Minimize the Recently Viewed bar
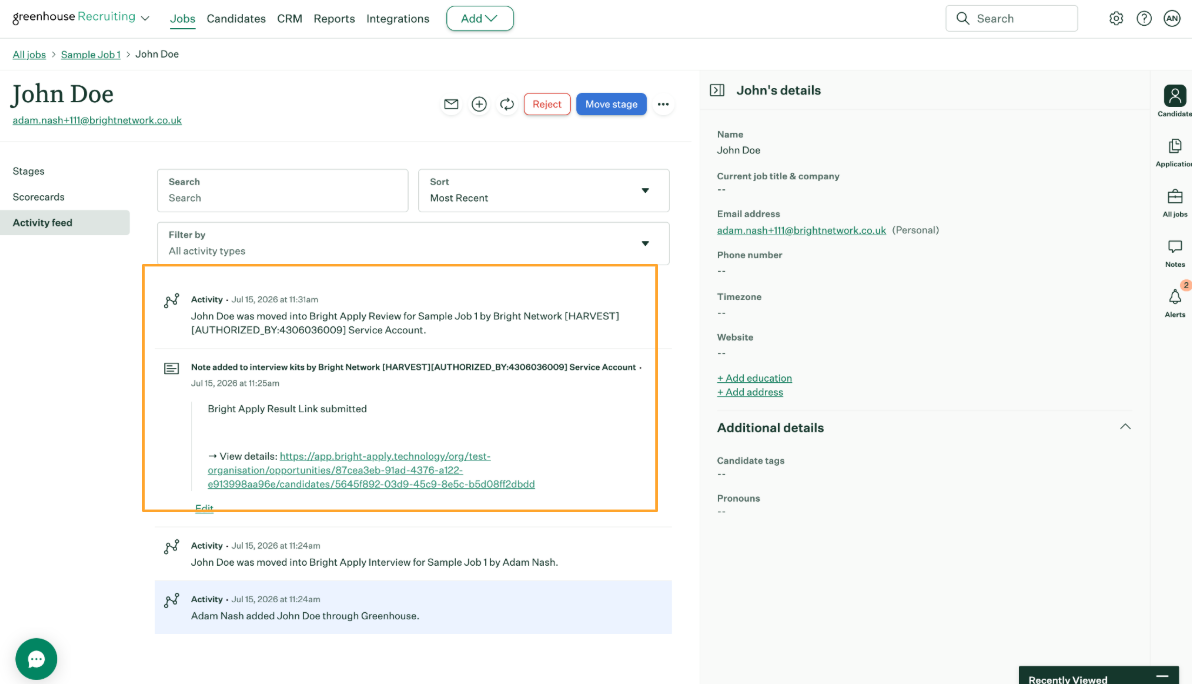Screen dimensions: 1192x684 coord(1162,676)
